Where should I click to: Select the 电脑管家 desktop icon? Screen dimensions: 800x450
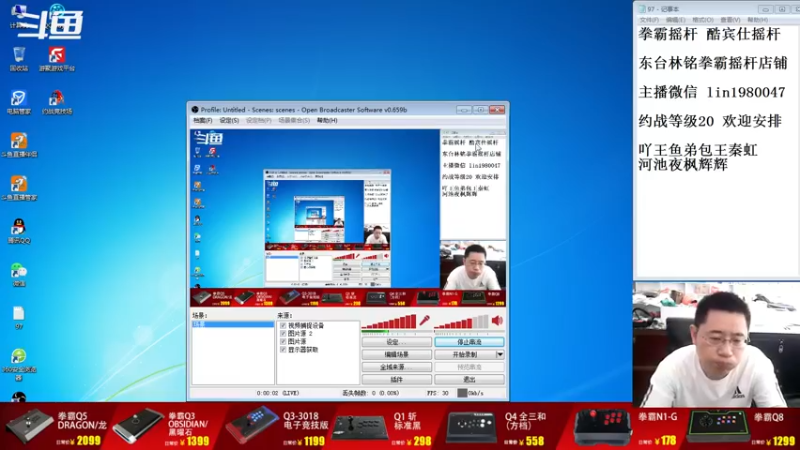pos(19,102)
